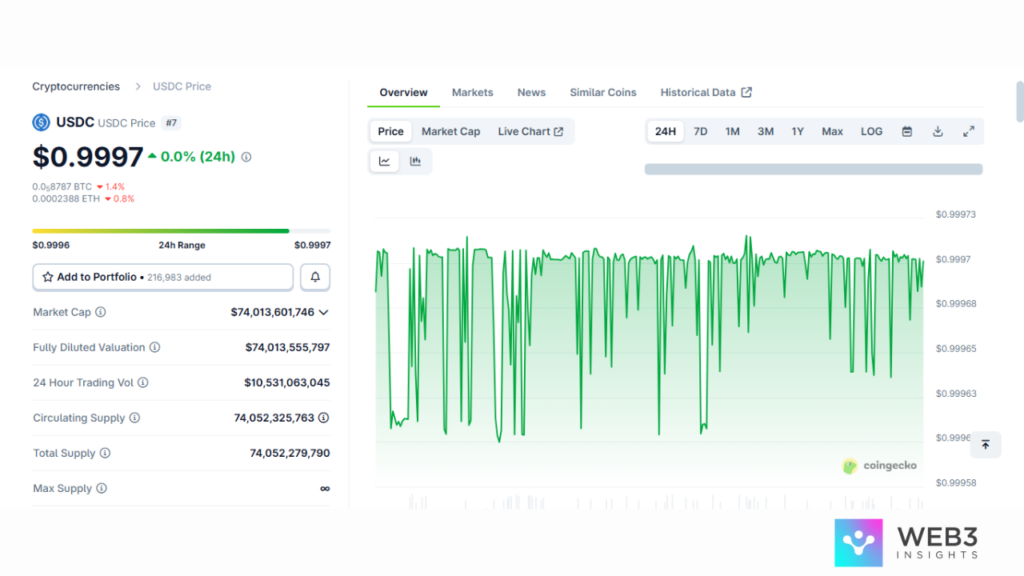Open the Historical Data tab
The height and width of the screenshot is (576, 1024).
pyautogui.click(x=706, y=92)
